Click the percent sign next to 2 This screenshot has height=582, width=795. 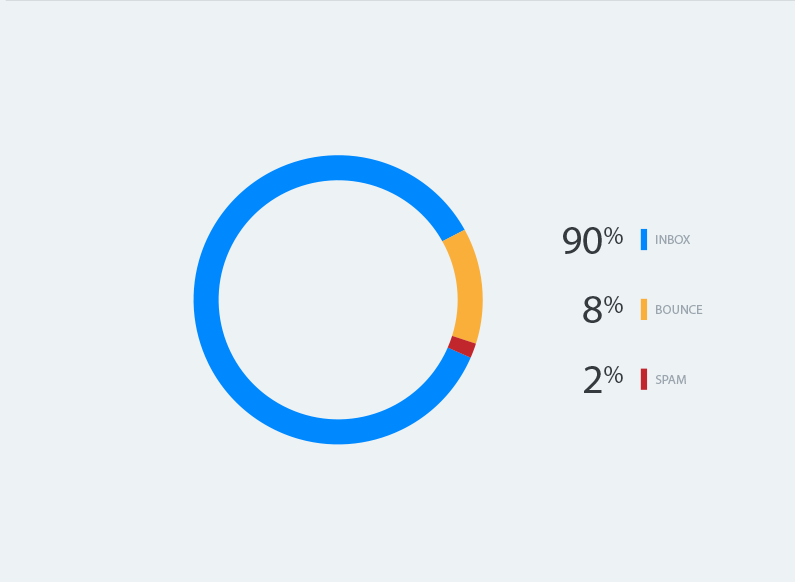[x=613, y=375]
